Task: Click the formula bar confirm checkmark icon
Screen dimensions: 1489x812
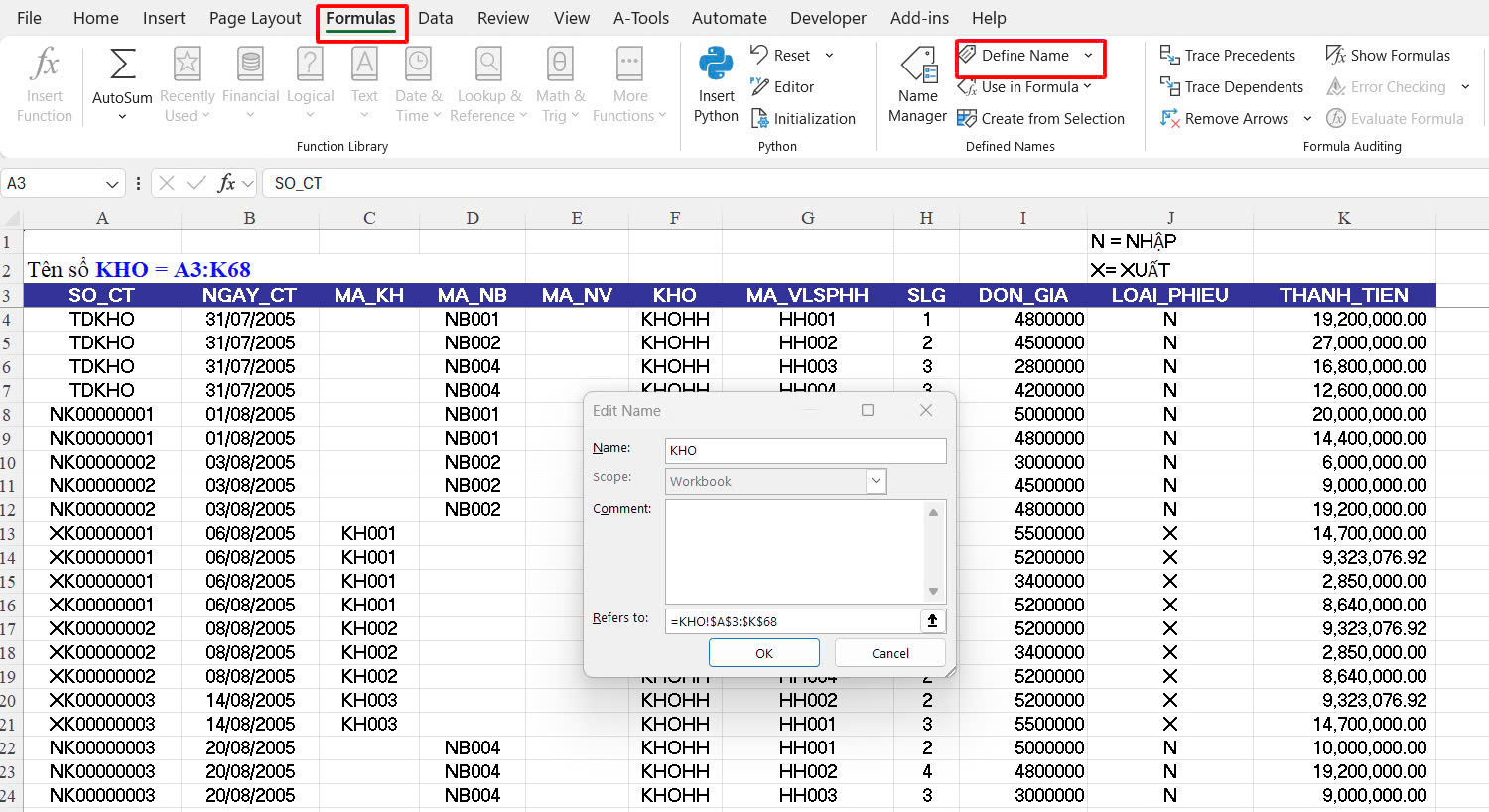Action: pyautogui.click(x=197, y=183)
